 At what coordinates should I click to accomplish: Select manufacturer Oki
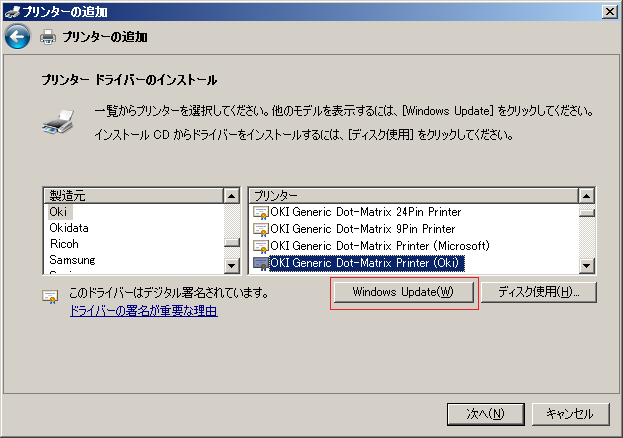58,212
